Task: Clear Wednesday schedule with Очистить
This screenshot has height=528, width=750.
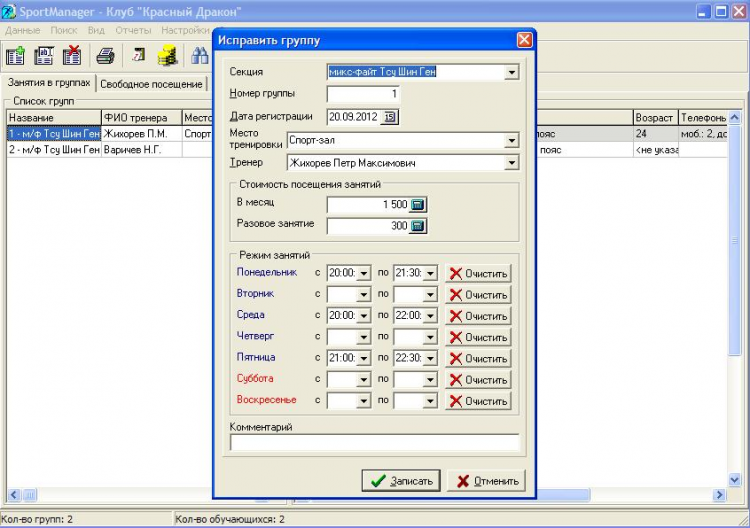Action: click(478, 316)
